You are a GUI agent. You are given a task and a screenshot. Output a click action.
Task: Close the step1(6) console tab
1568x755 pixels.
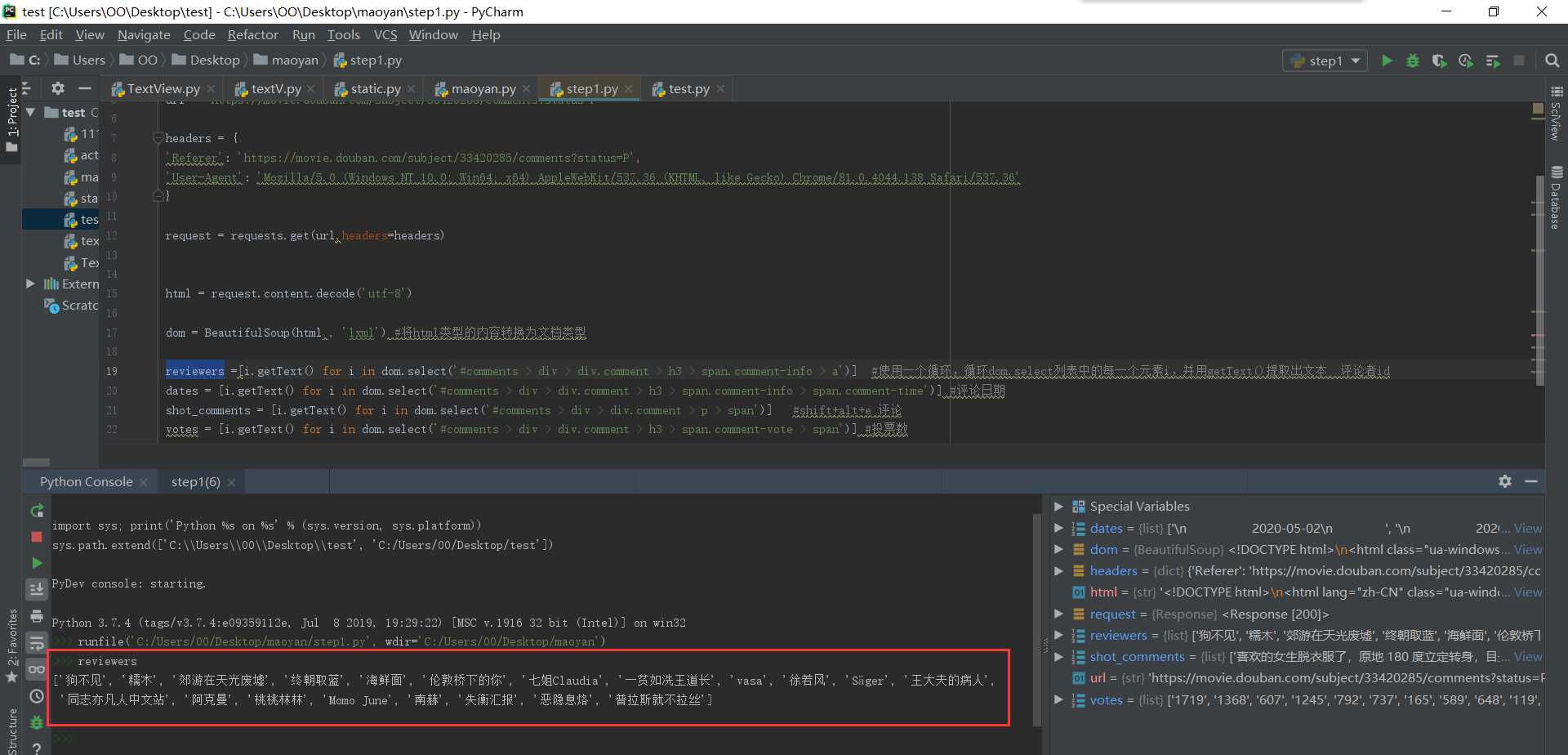[231, 482]
